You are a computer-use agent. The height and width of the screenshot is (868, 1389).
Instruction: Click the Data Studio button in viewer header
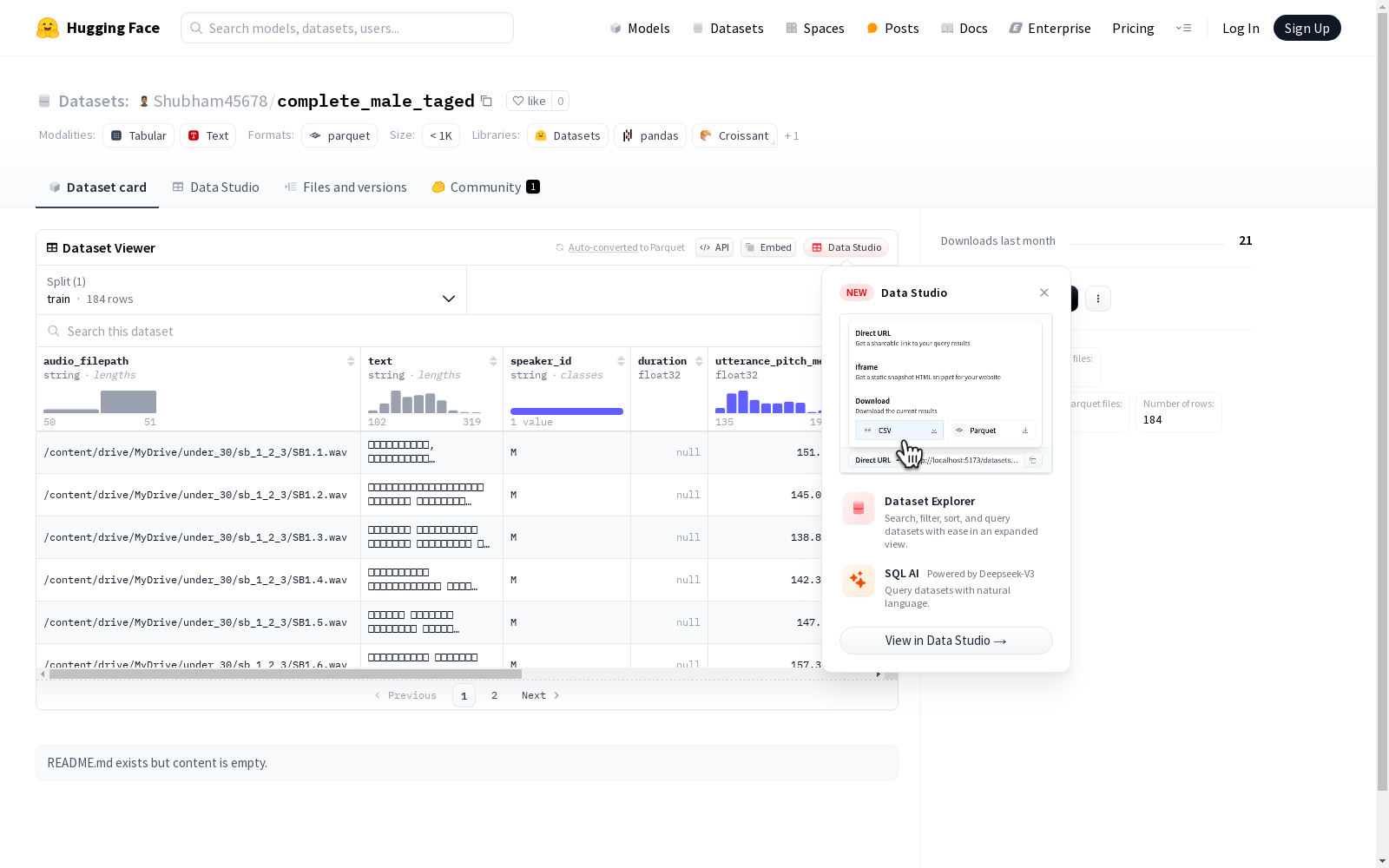[x=846, y=247]
